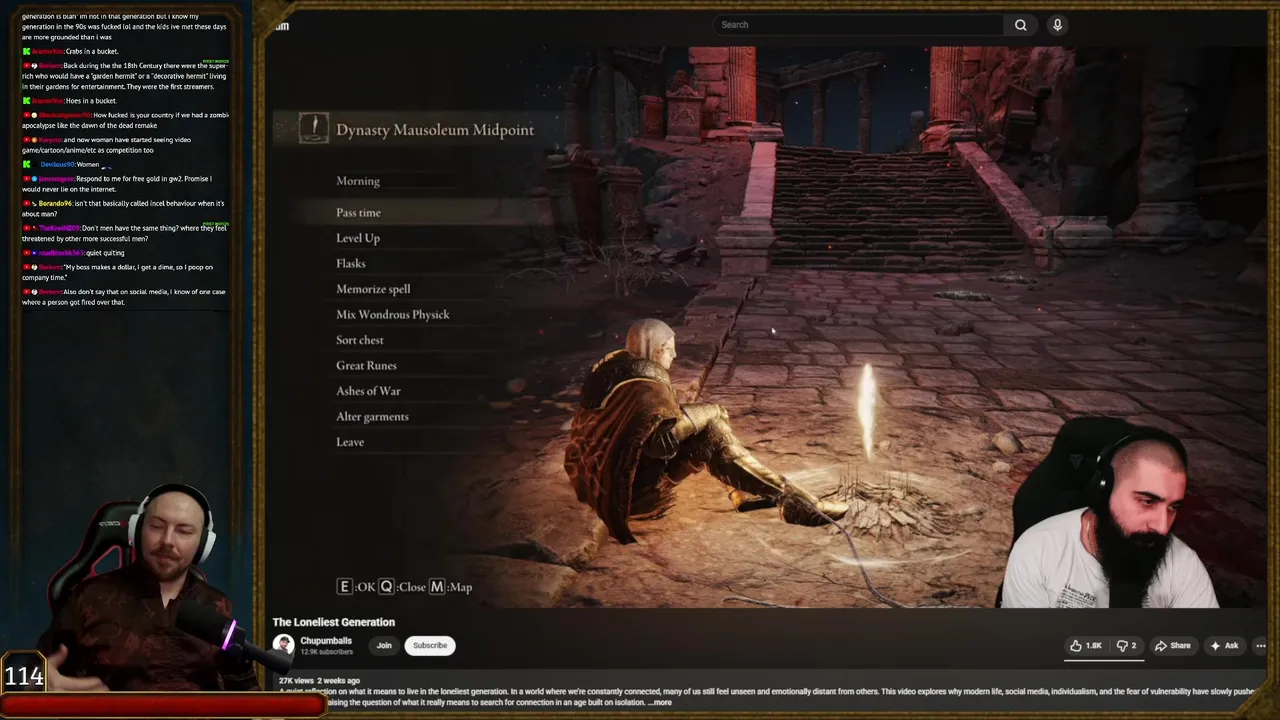Click the Ask sparkle button
The height and width of the screenshot is (720, 1280).
(1225, 646)
